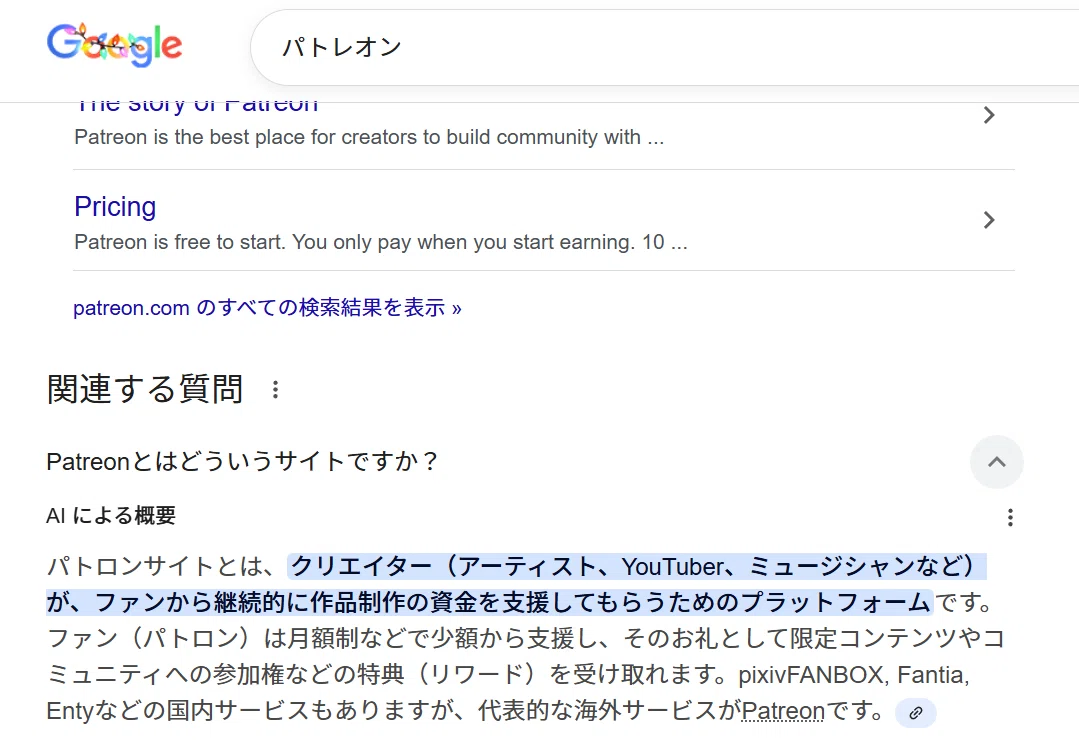Image resolution: width=1079 pixels, height=742 pixels.
Task: Click the highlighted text beginning クリエイター（アーティスト
Action: pyautogui.click(x=517, y=584)
